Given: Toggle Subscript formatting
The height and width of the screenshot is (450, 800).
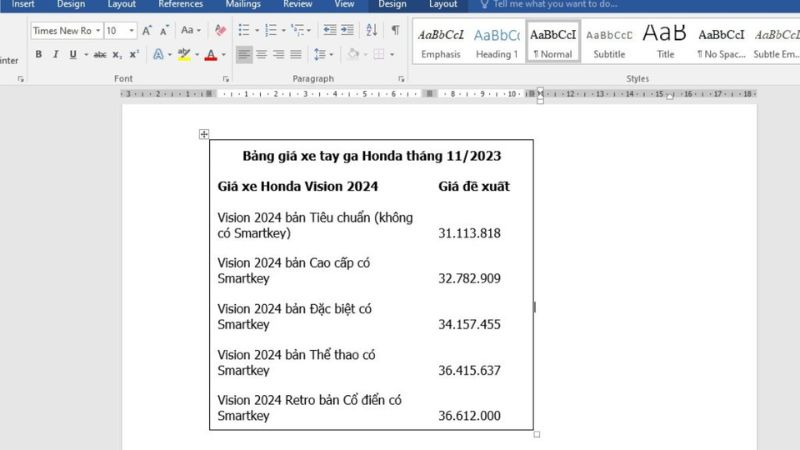Looking at the screenshot, I should pos(117,54).
